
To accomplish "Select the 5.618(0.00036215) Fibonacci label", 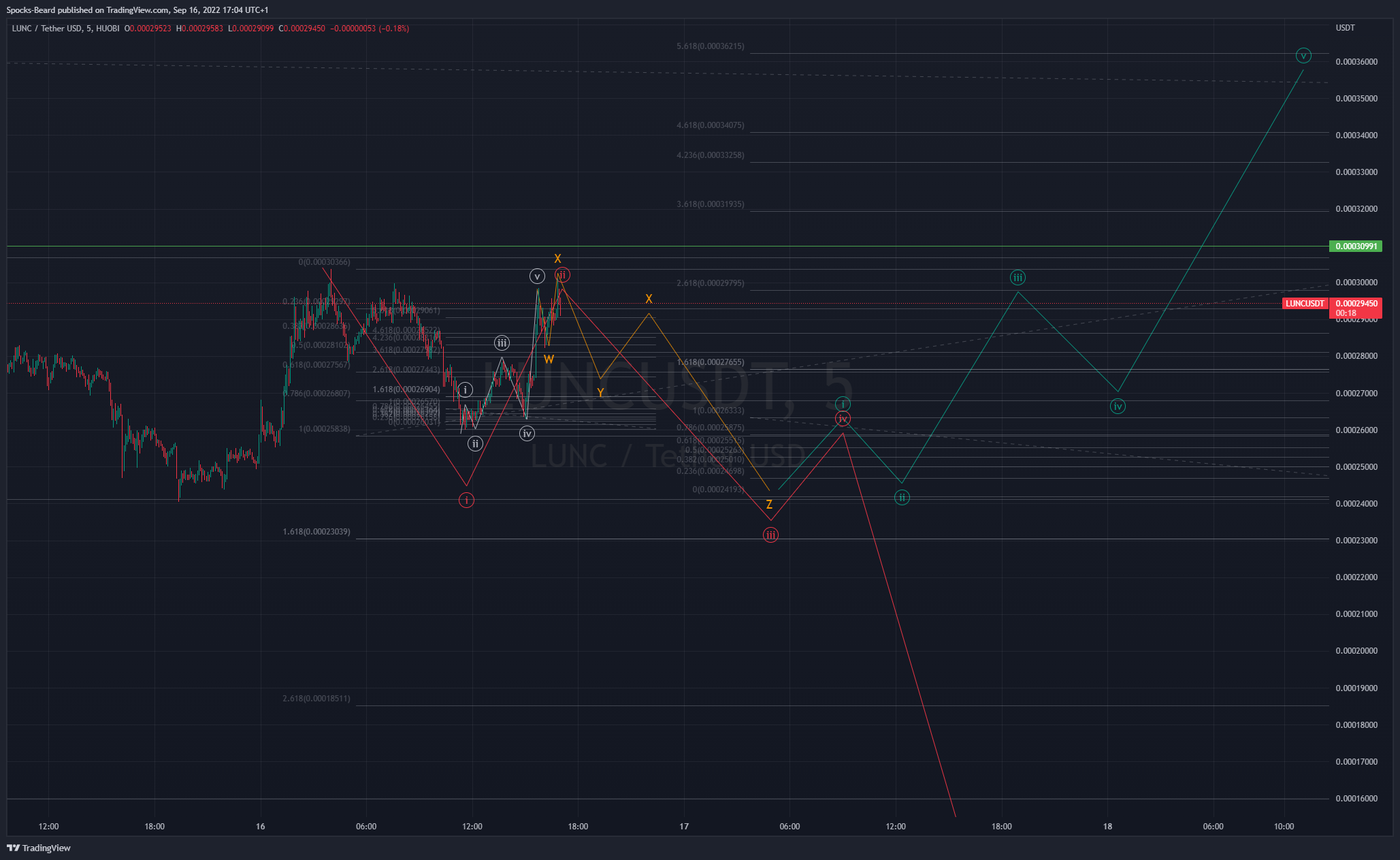I will (711, 46).
